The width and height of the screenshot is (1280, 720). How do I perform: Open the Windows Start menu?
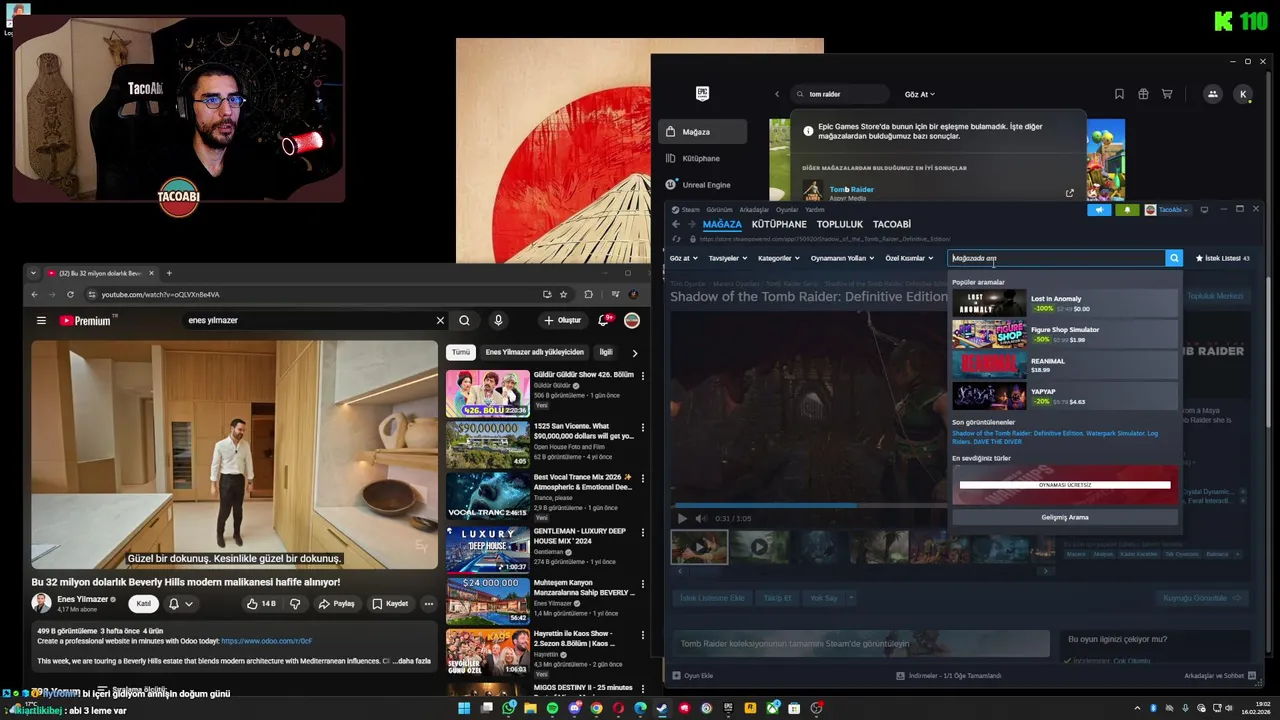coord(464,708)
